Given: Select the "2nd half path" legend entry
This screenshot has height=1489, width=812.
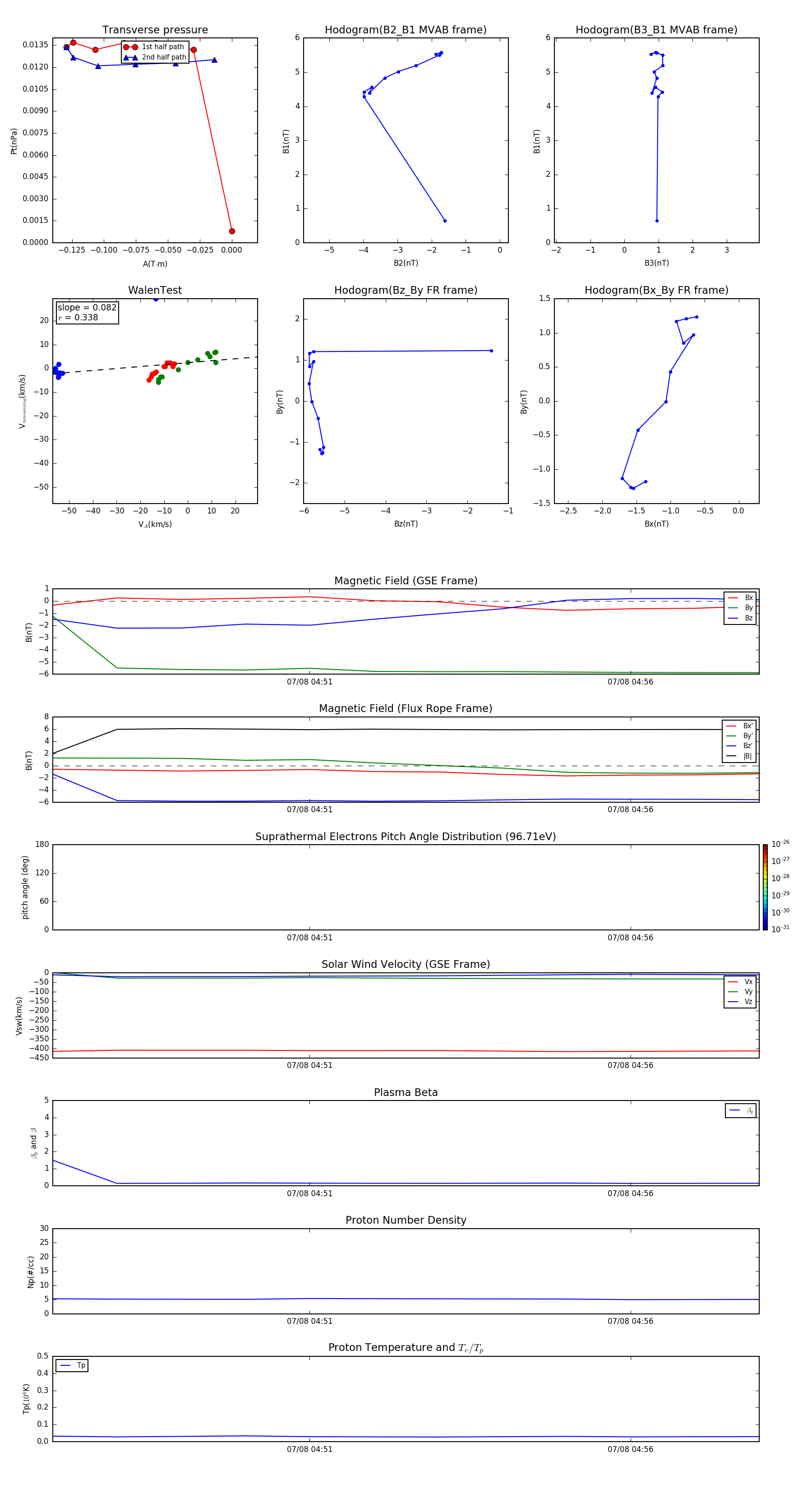Looking at the screenshot, I should click(x=154, y=57).
